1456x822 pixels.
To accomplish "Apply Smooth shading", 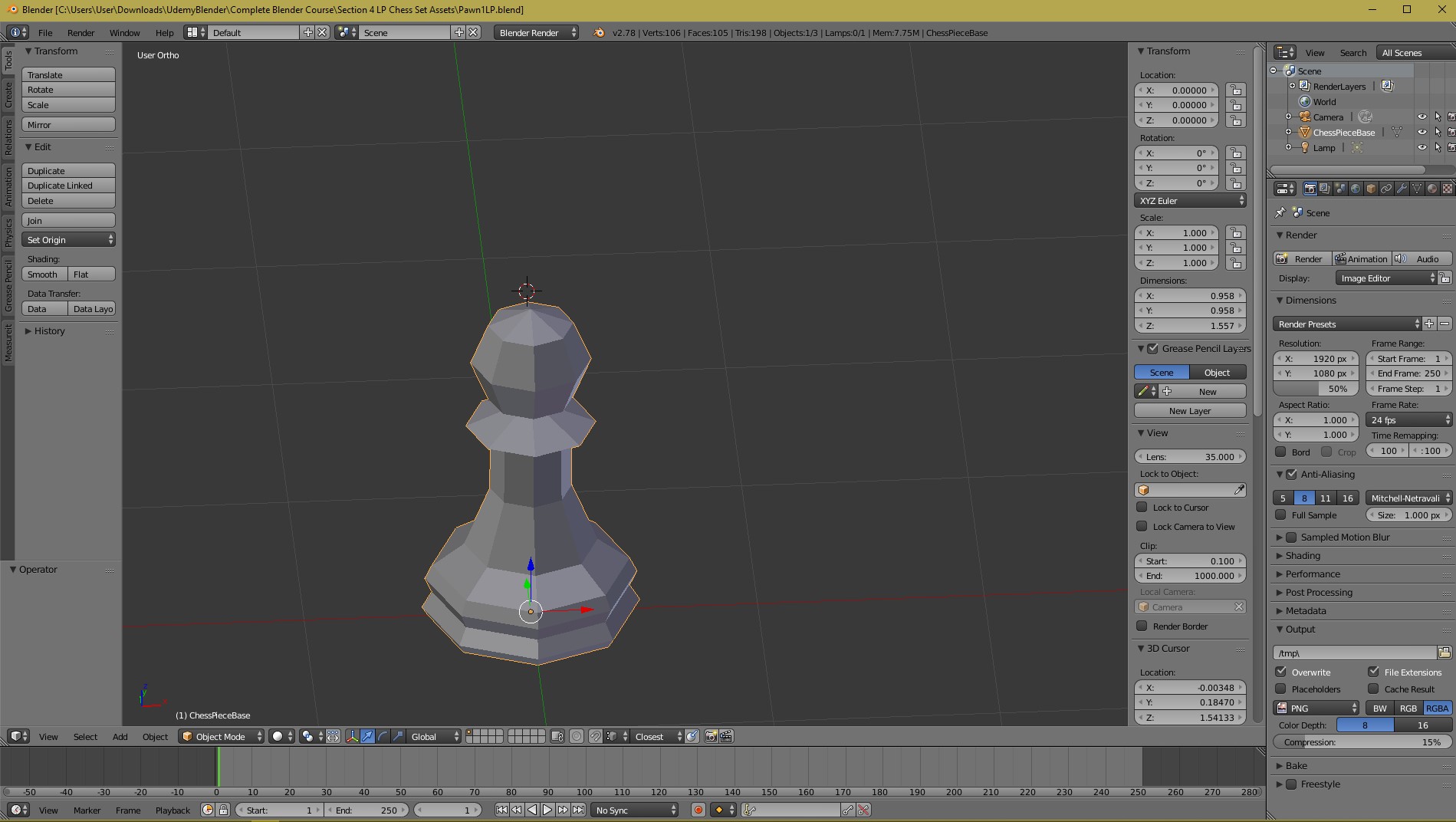I will [x=44, y=275].
